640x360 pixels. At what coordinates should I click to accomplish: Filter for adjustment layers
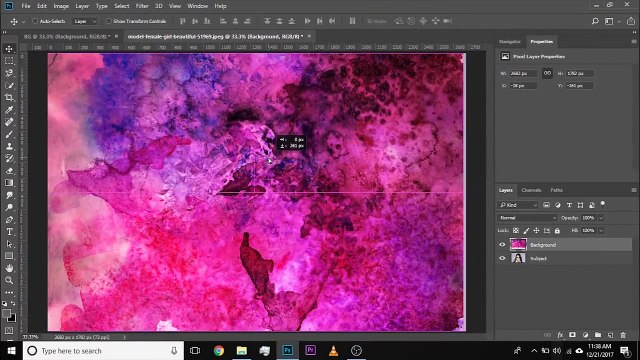pos(558,205)
